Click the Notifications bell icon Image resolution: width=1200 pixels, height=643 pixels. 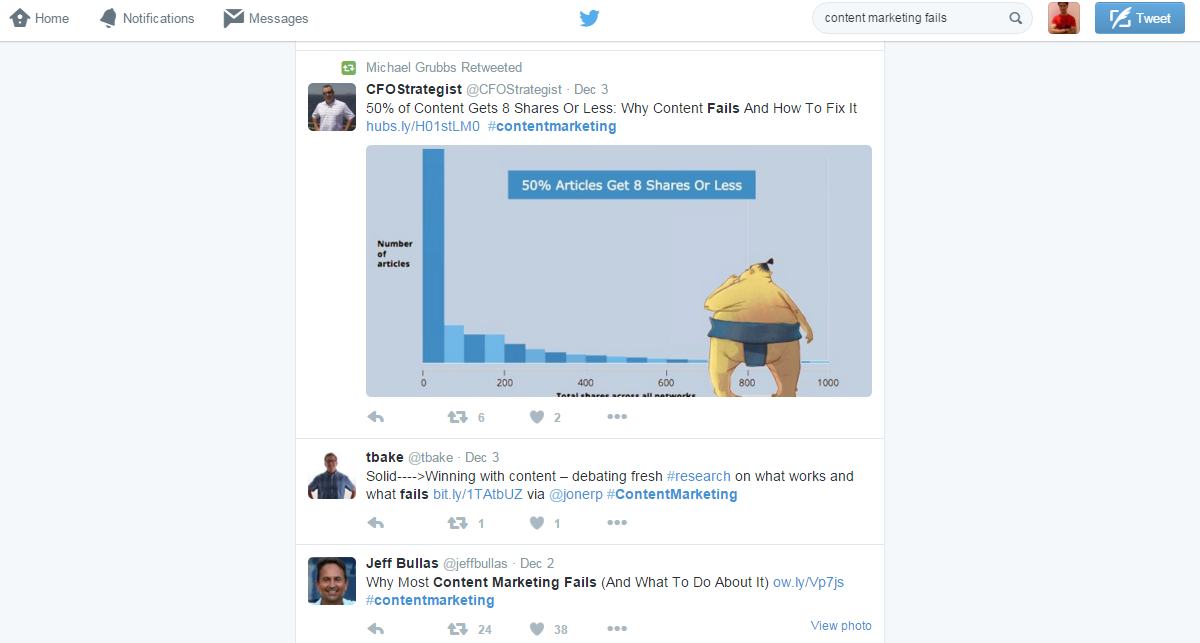click(108, 18)
